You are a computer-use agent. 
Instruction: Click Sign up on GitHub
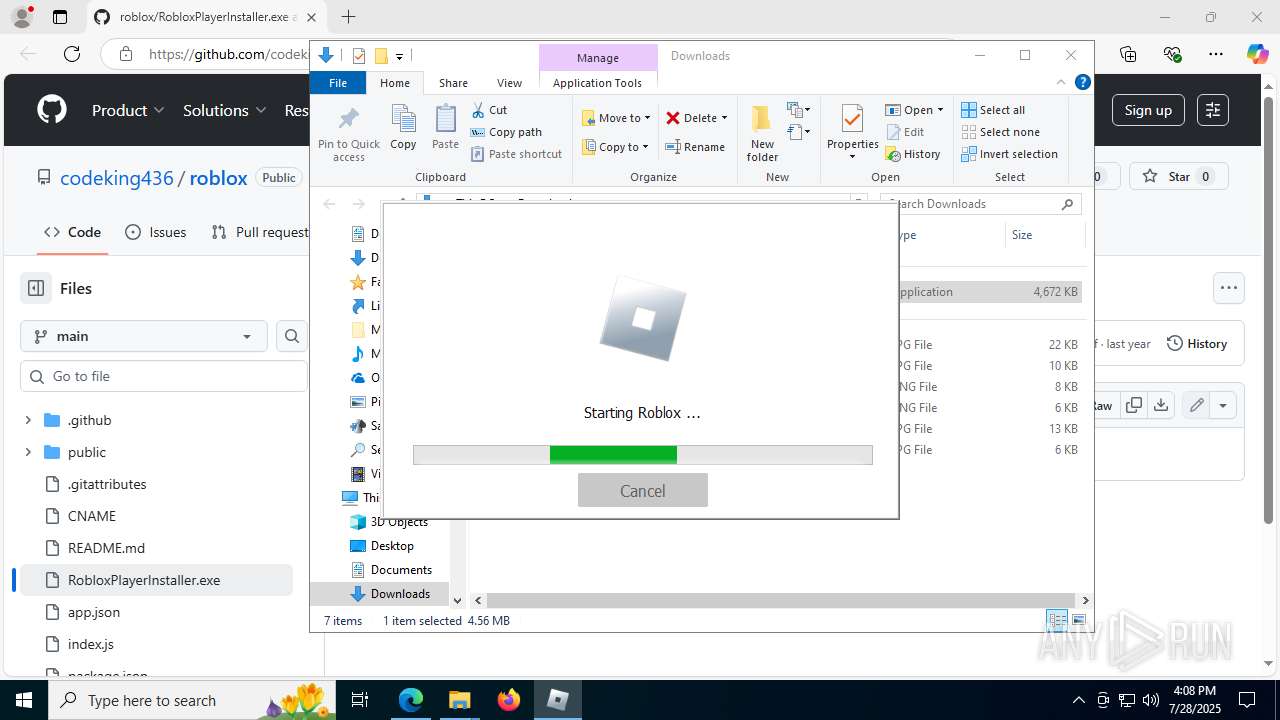[x=1148, y=110]
